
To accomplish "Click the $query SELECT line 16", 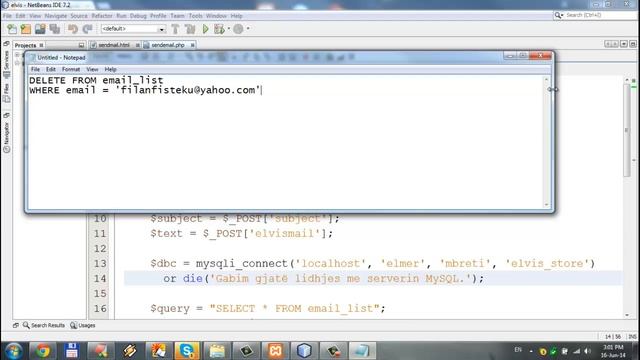I will (x=268, y=309).
